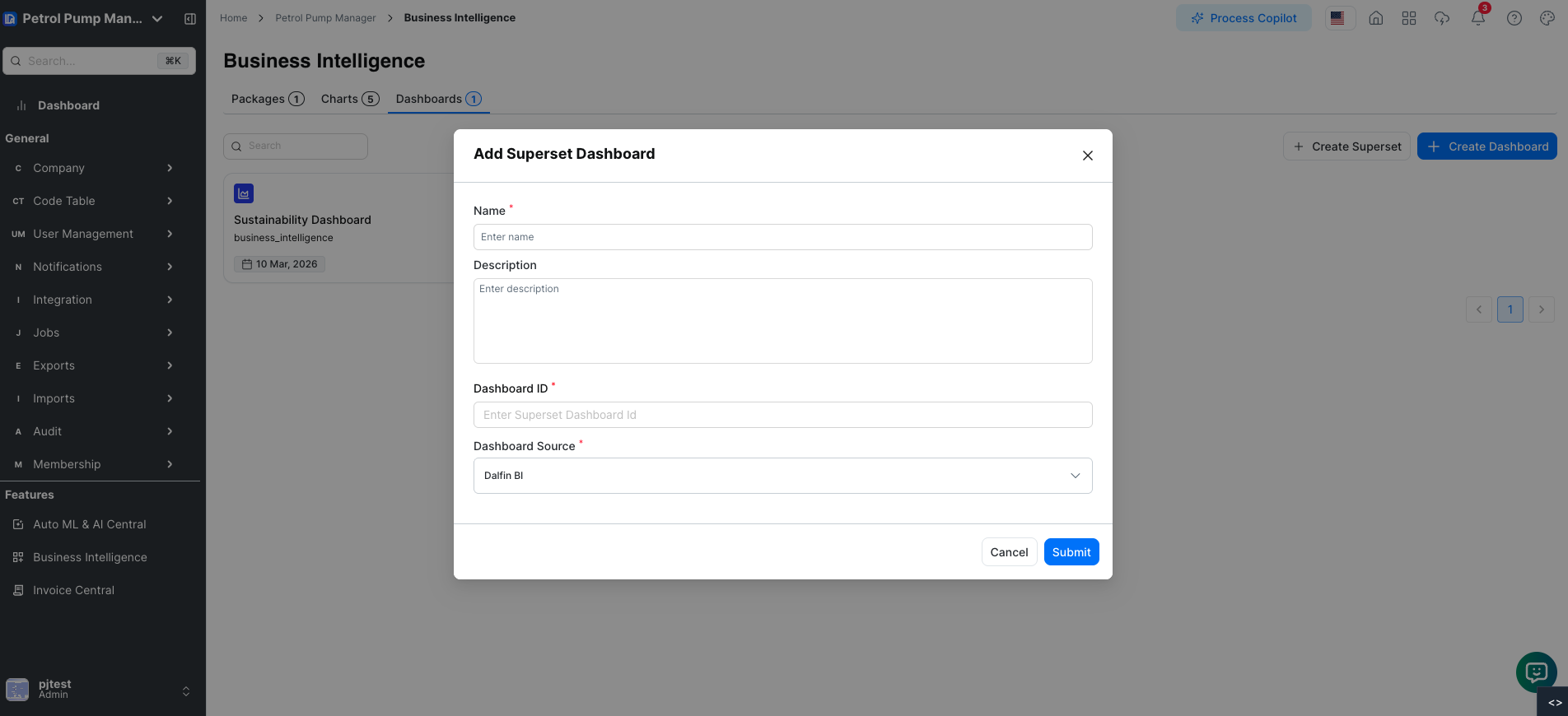Viewport: 1568px width, 716px height.
Task: Cancel the Add Superset Dashboard dialog
Action: tap(1009, 552)
